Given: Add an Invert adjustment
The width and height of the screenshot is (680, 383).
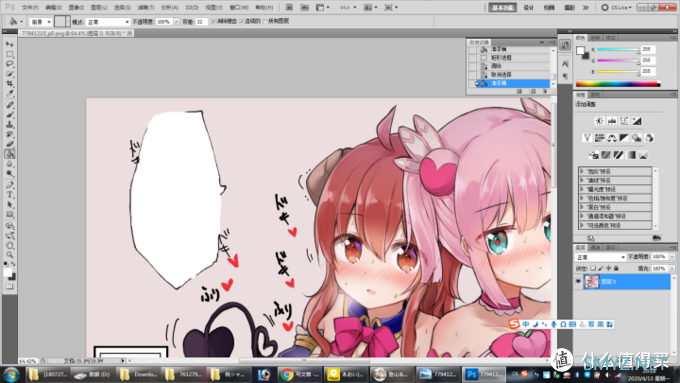Looking at the screenshot, I should tap(593, 155).
